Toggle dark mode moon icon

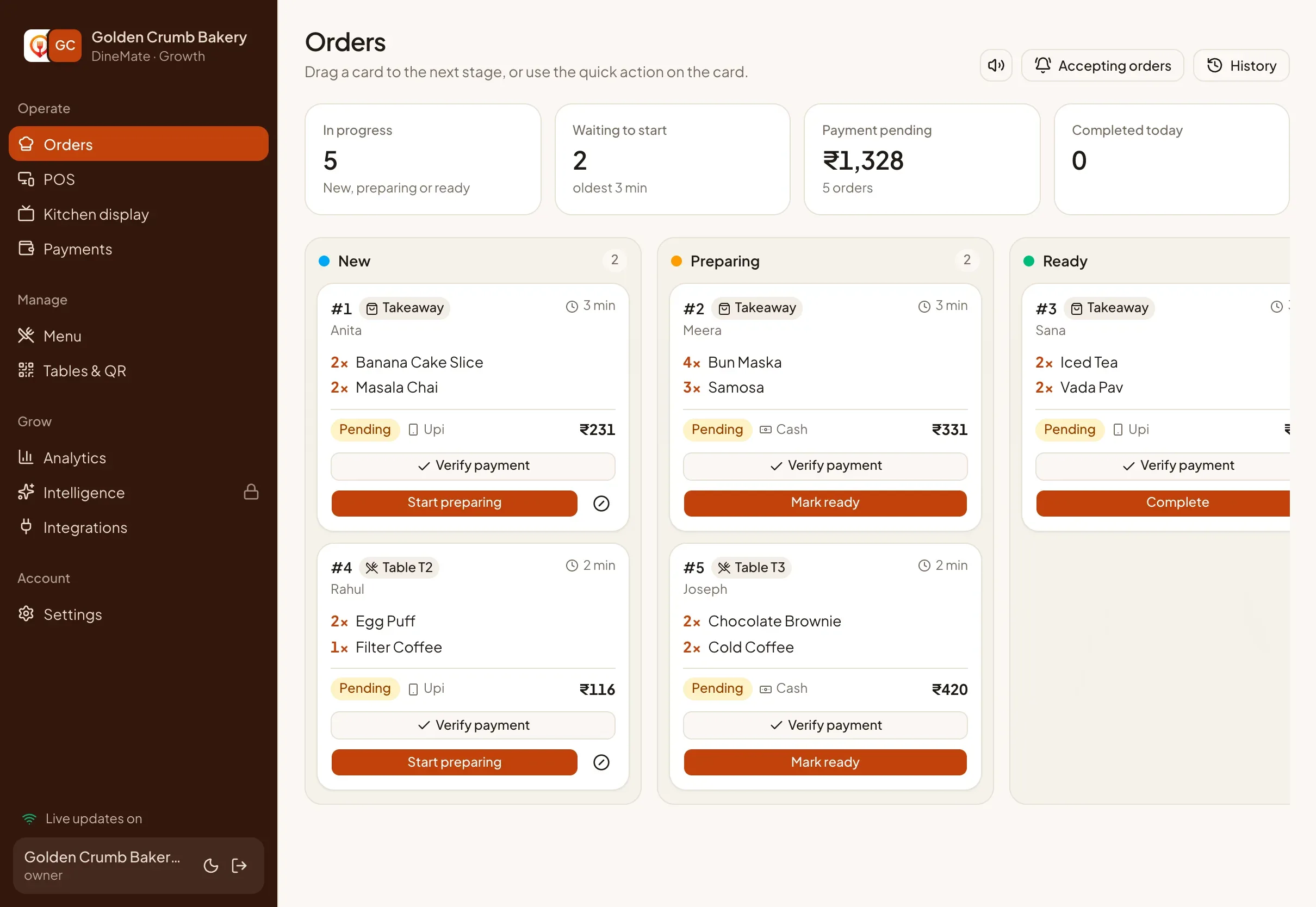coord(211,866)
